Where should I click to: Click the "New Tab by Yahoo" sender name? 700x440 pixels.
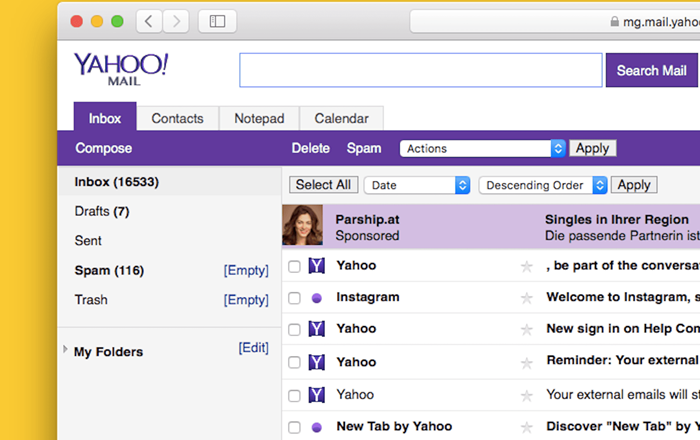394,427
